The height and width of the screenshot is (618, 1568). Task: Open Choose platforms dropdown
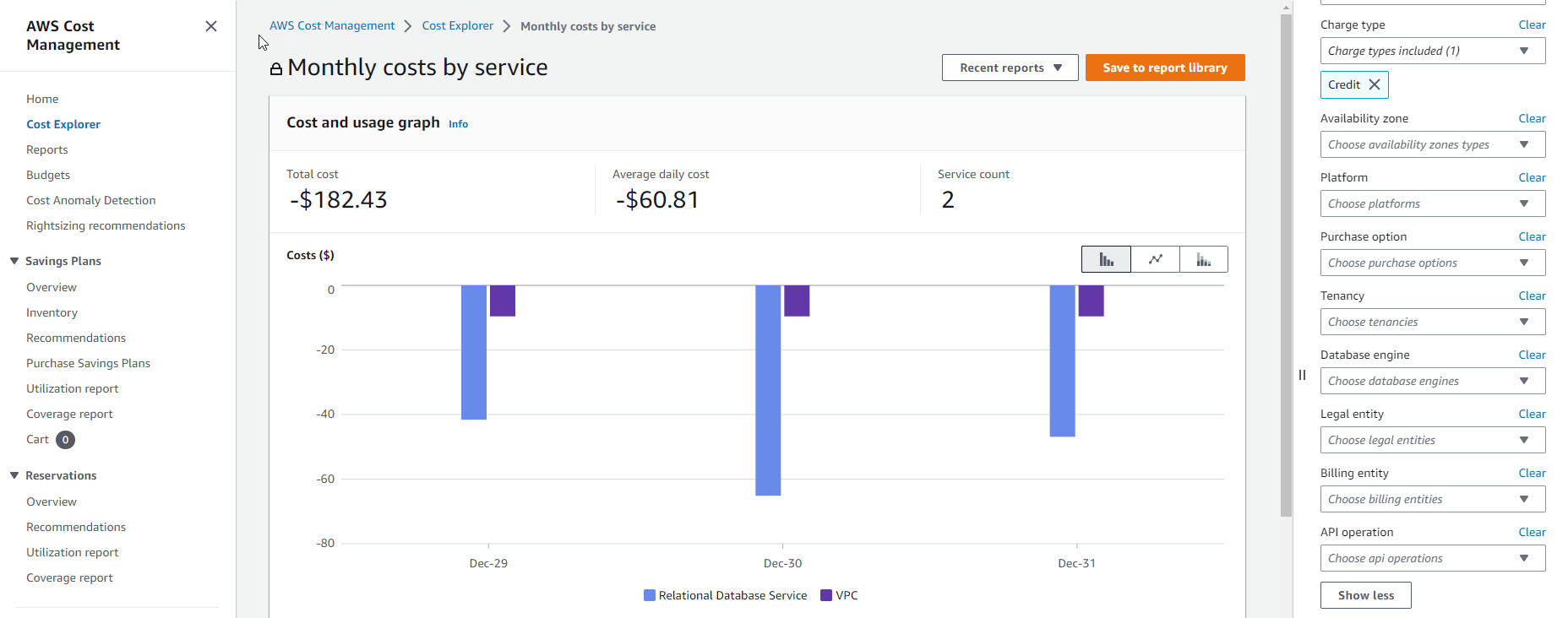(1433, 203)
